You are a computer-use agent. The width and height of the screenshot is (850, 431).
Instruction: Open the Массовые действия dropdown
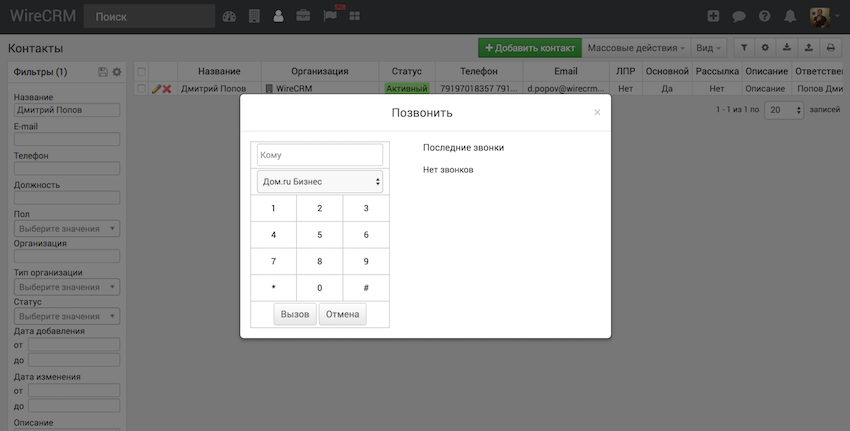(636, 47)
